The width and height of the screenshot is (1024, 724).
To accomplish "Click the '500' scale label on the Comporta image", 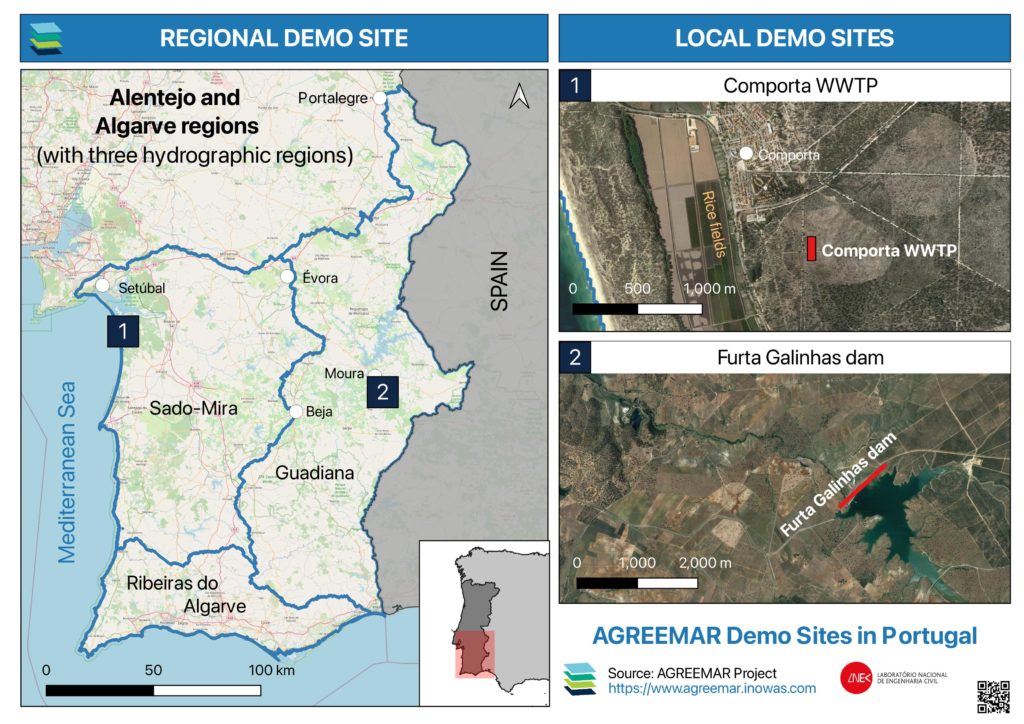I will 637,289.
